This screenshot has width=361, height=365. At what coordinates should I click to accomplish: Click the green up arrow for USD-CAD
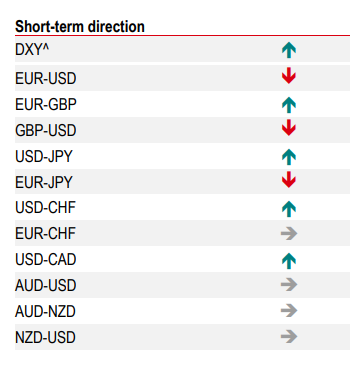click(289, 261)
